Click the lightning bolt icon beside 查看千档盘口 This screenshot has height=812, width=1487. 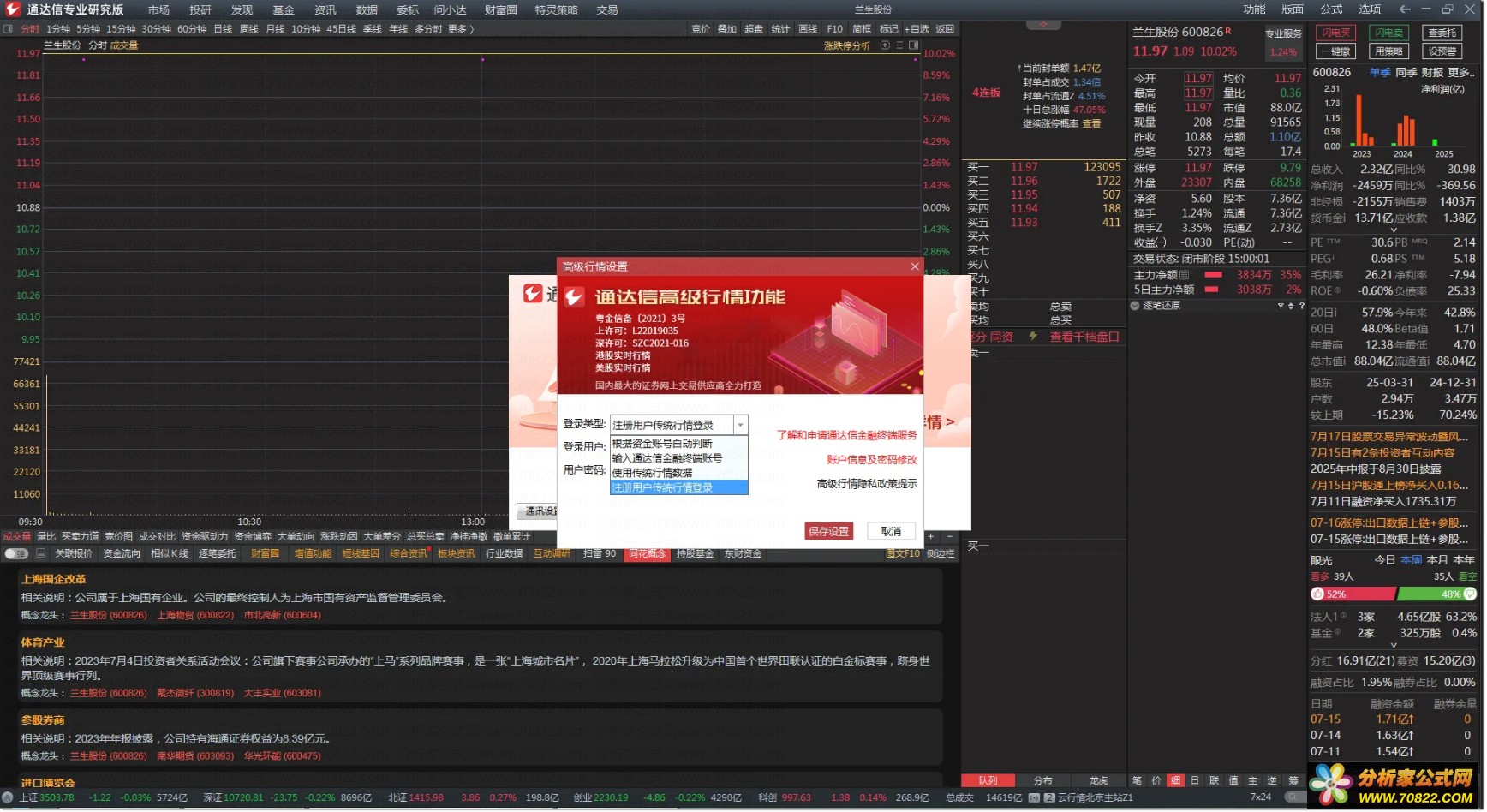[x=1034, y=337]
